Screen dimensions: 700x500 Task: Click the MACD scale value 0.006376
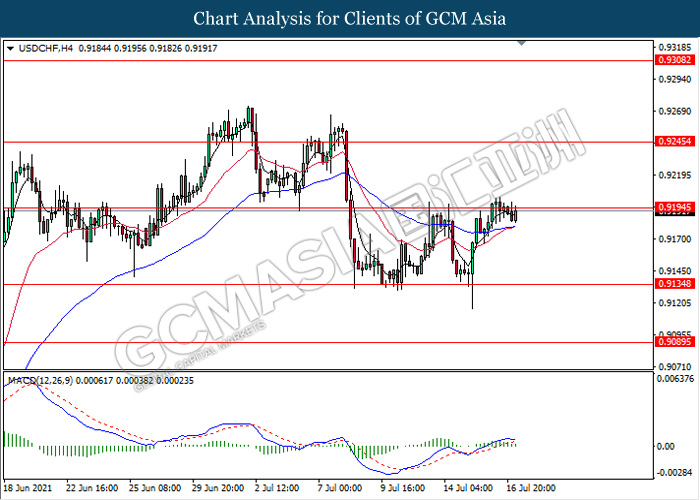pyautogui.click(x=675, y=379)
